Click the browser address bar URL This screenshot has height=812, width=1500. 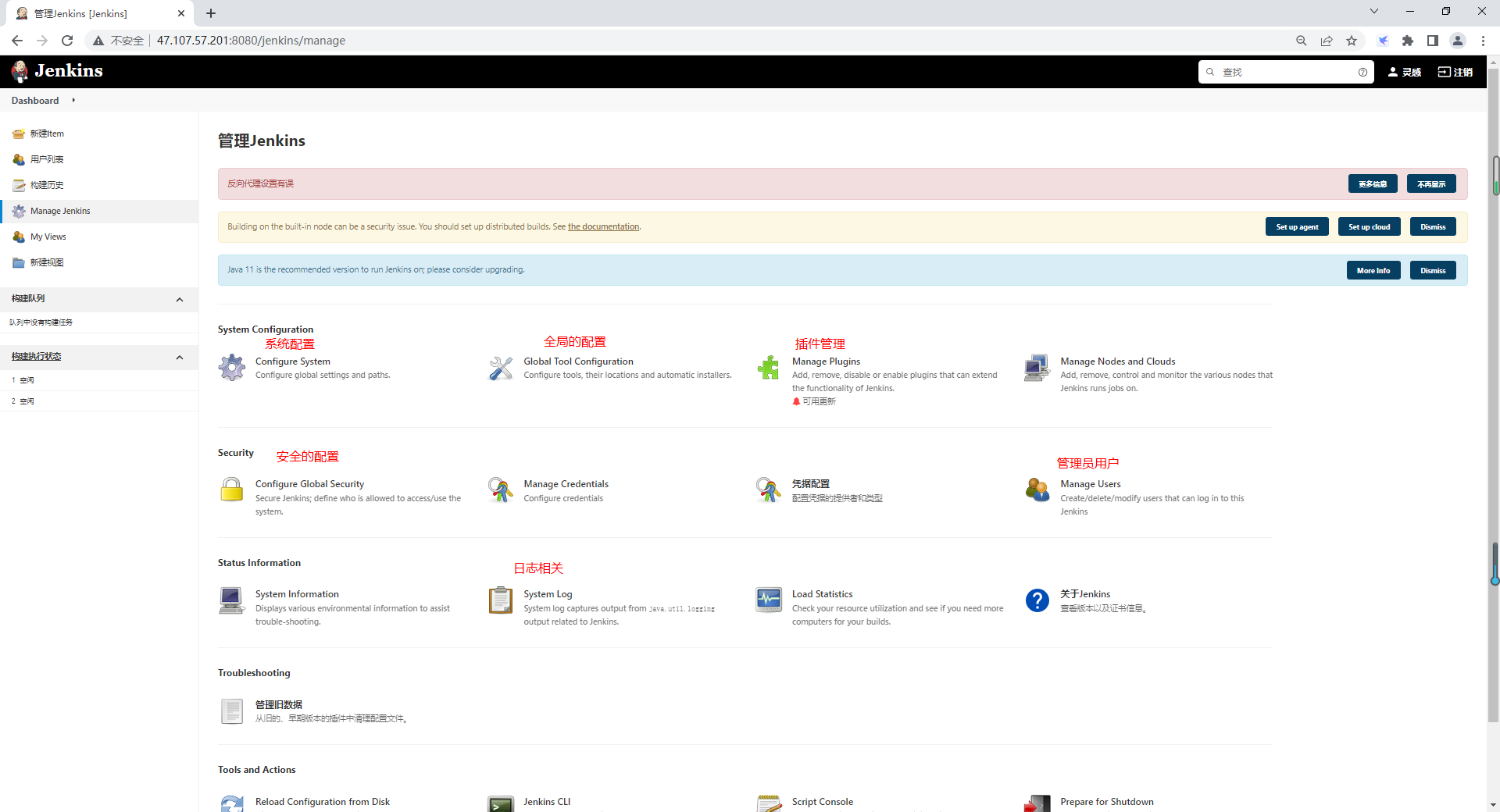click(251, 41)
